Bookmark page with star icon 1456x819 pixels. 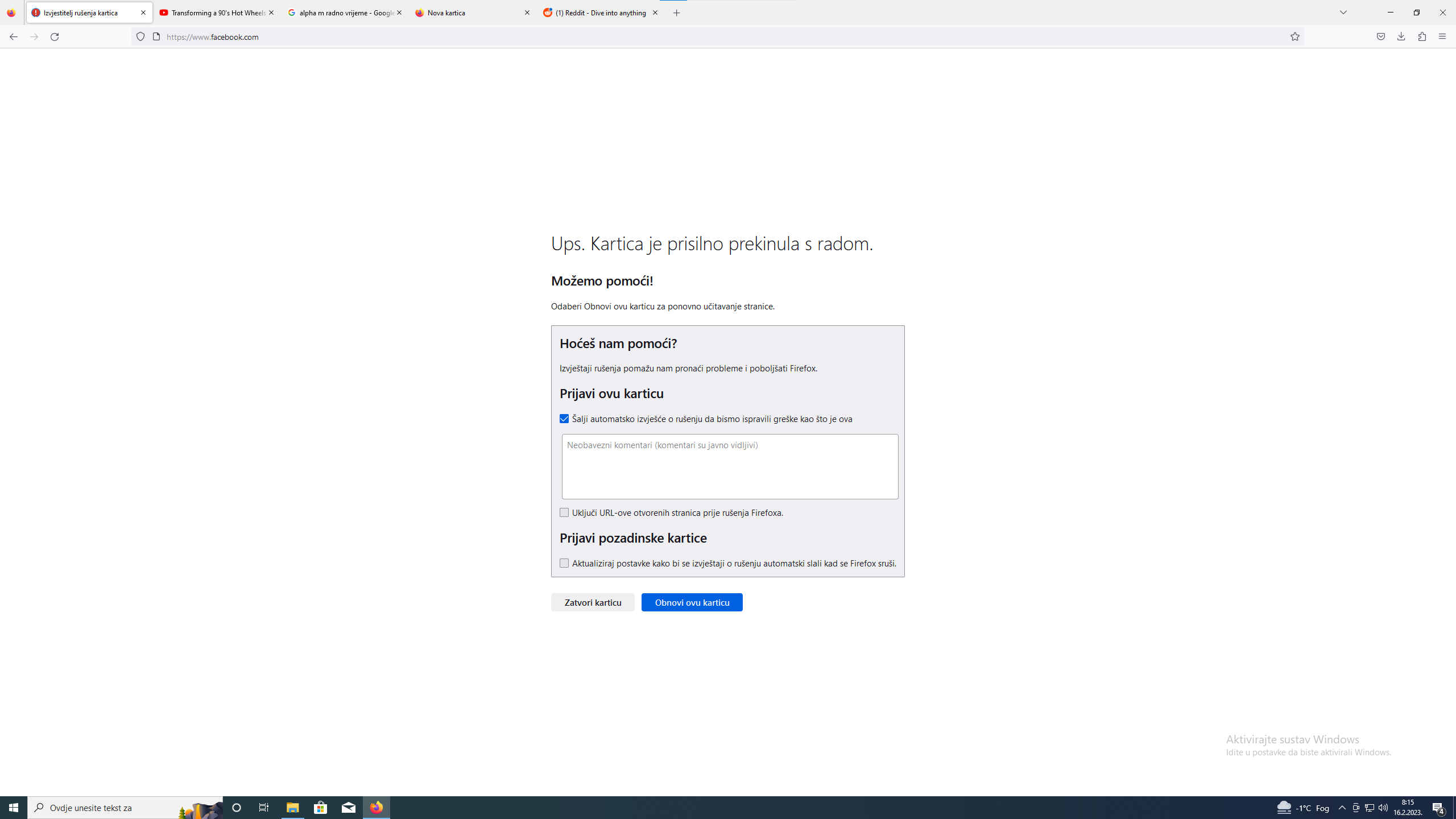[1295, 37]
